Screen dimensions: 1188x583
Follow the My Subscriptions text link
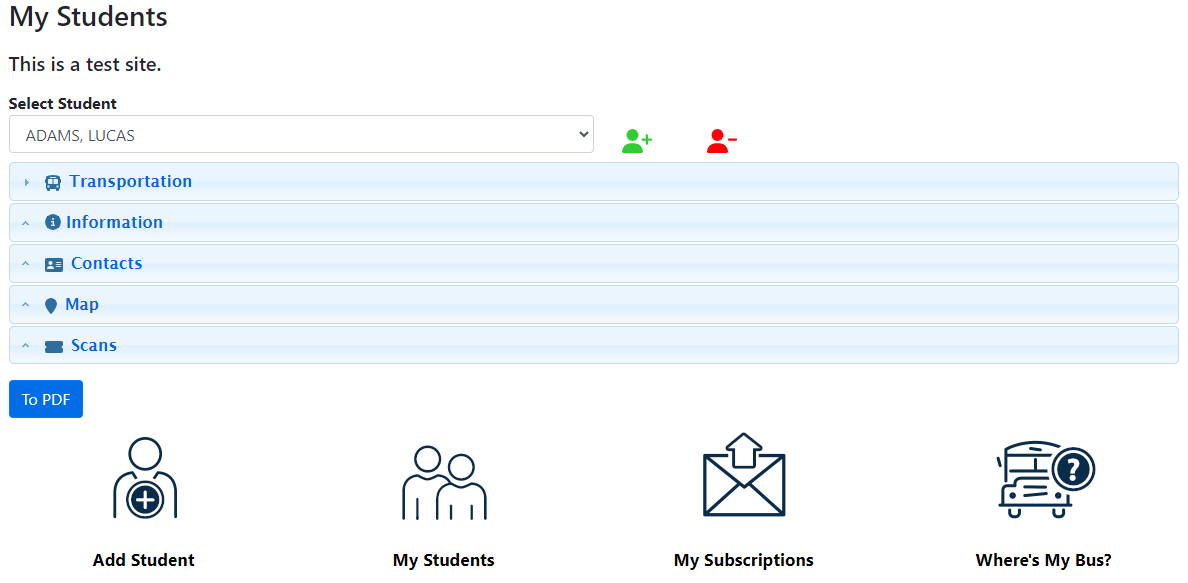[743, 560]
